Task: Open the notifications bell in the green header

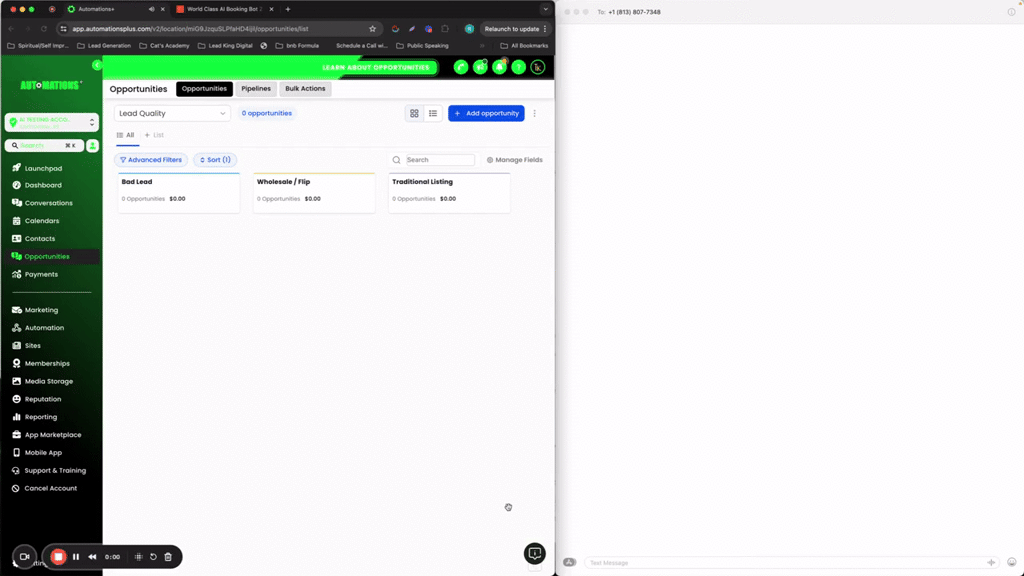Action: pos(498,67)
